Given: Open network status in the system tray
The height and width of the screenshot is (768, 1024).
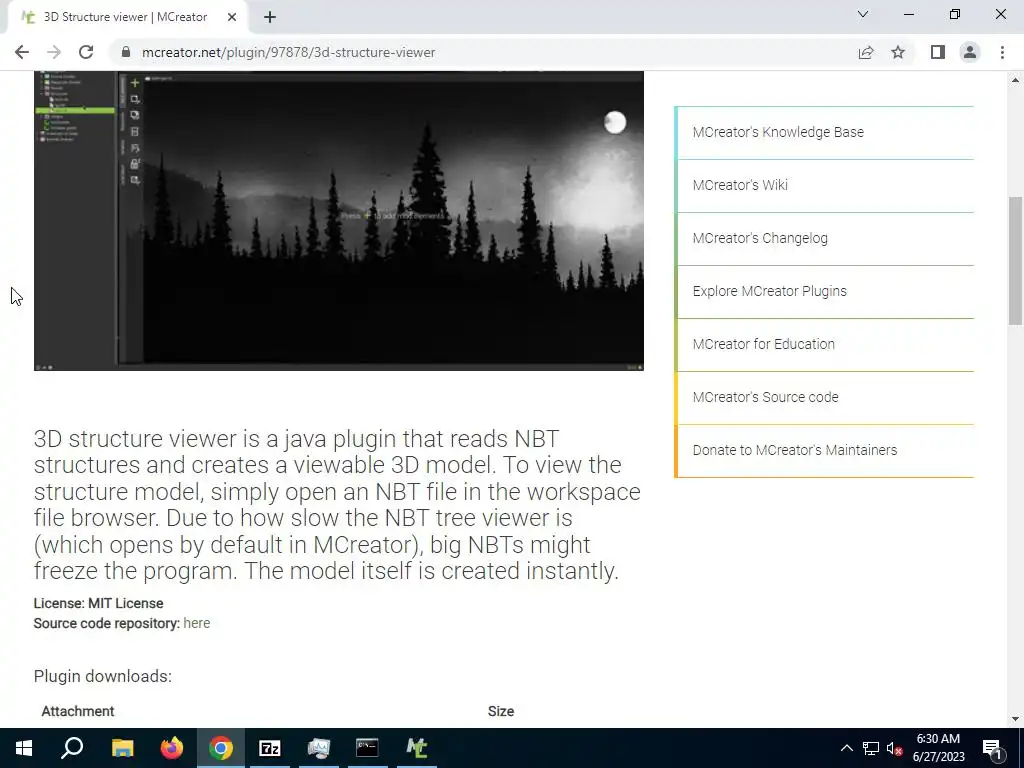Looking at the screenshot, I should click(871, 748).
